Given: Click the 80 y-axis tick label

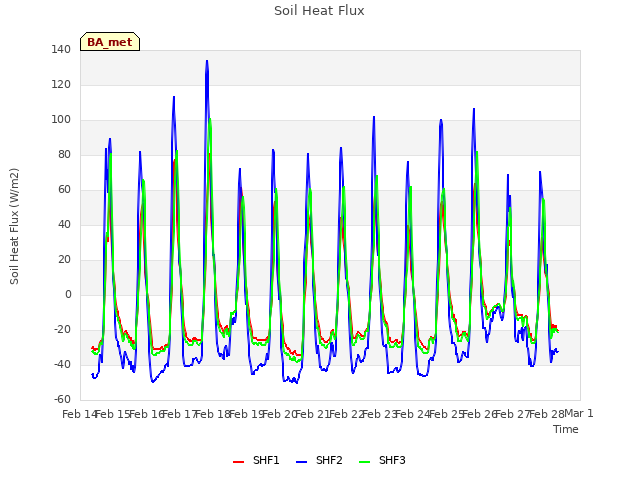Looking at the screenshot, I should pos(64,154).
